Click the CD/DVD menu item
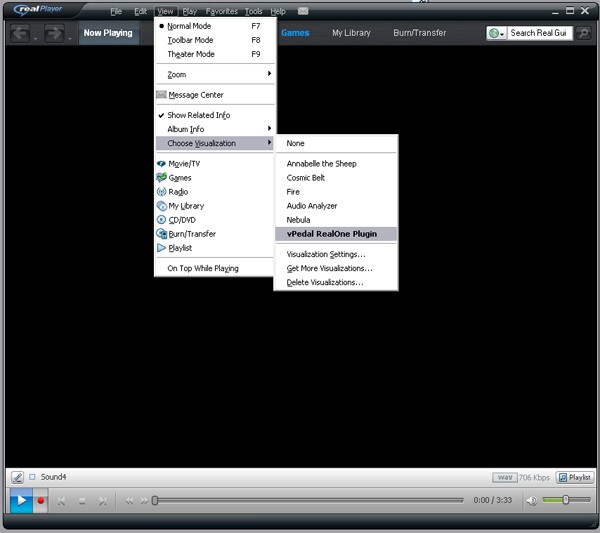Viewport: 600px width, 533px height. [215, 220]
